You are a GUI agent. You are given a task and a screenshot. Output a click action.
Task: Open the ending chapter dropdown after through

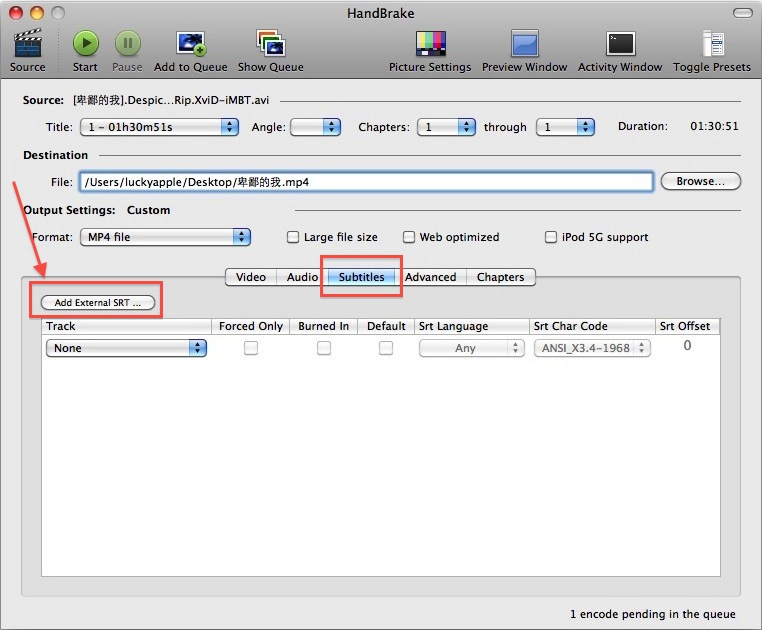[565, 127]
